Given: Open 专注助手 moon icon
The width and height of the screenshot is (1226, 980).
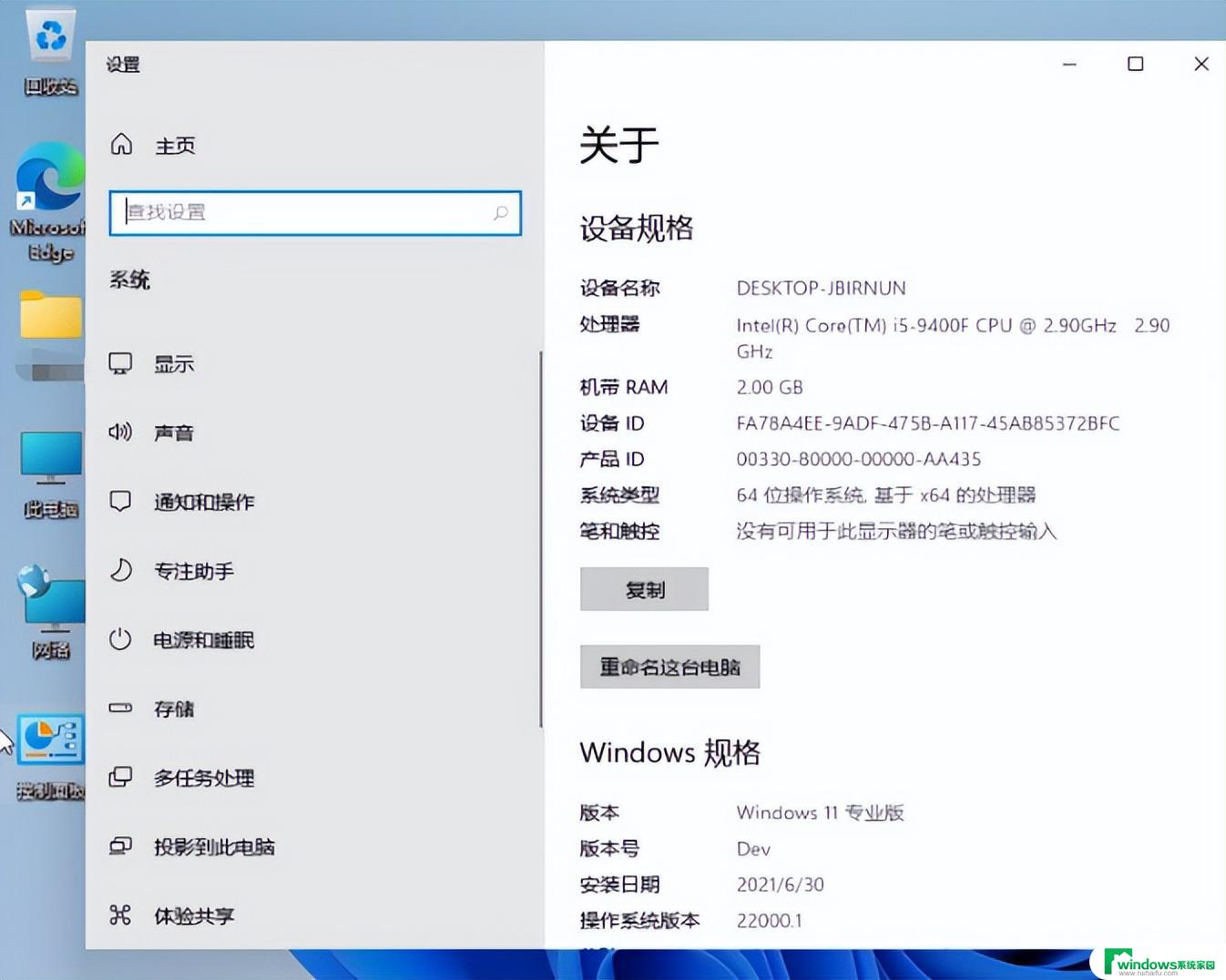Looking at the screenshot, I should [120, 570].
